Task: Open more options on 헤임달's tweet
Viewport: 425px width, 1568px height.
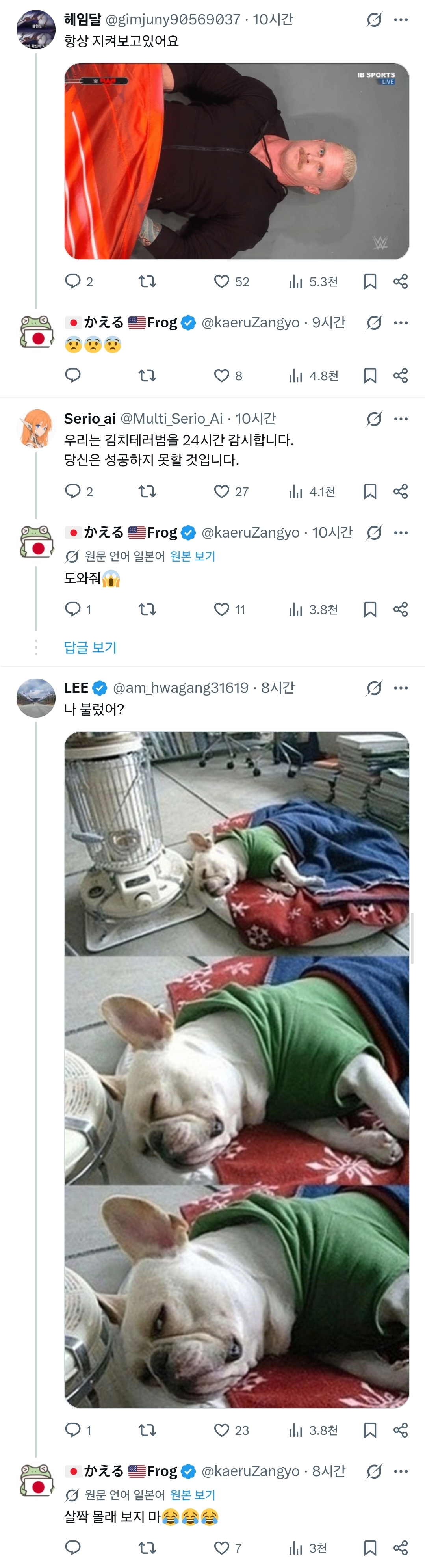Action: pyautogui.click(x=401, y=19)
